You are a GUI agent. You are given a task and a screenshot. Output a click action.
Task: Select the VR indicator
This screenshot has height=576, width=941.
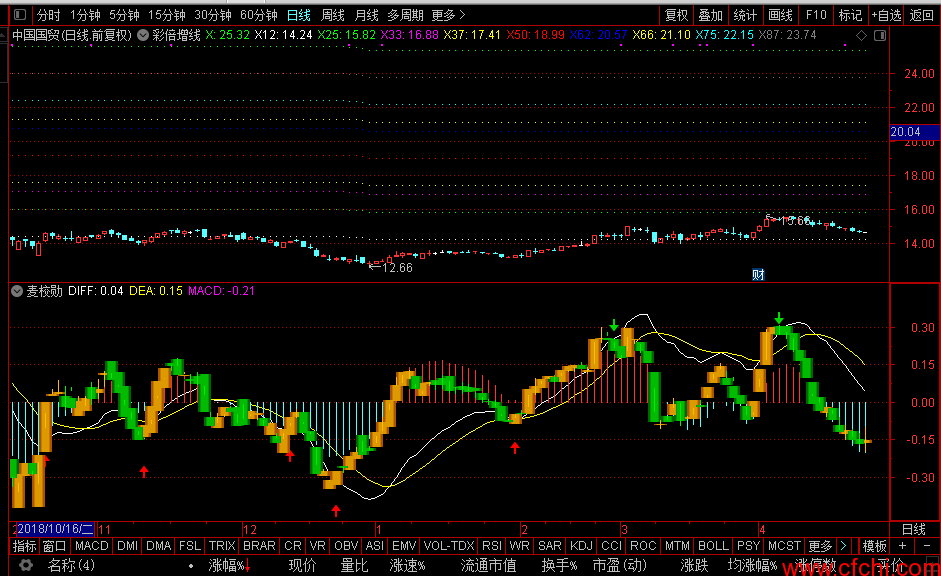click(x=317, y=546)
